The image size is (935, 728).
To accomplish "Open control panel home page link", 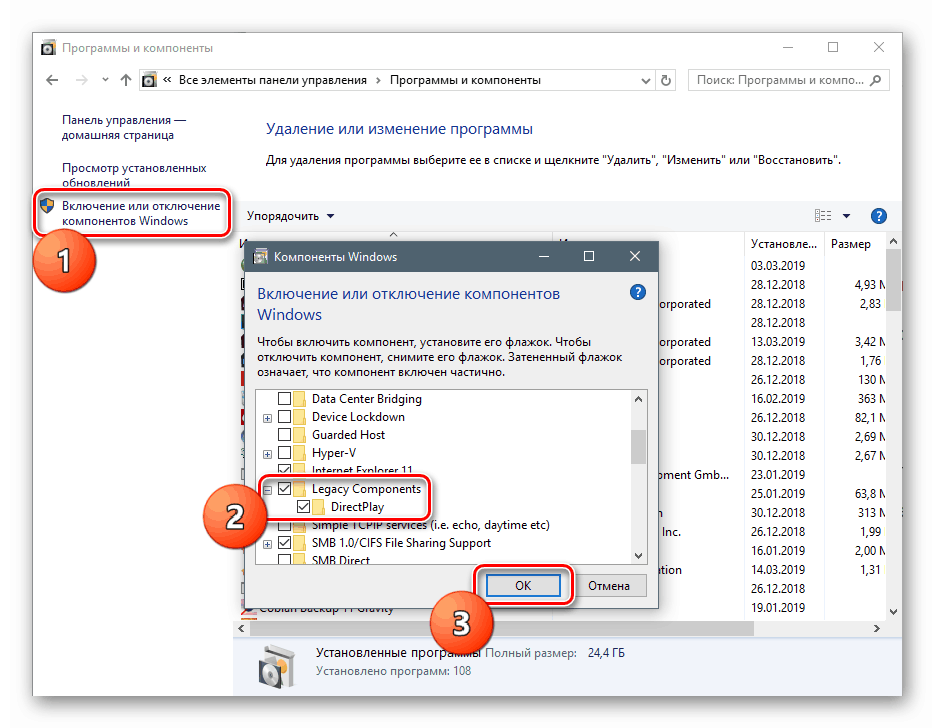I will pos(123,128).
